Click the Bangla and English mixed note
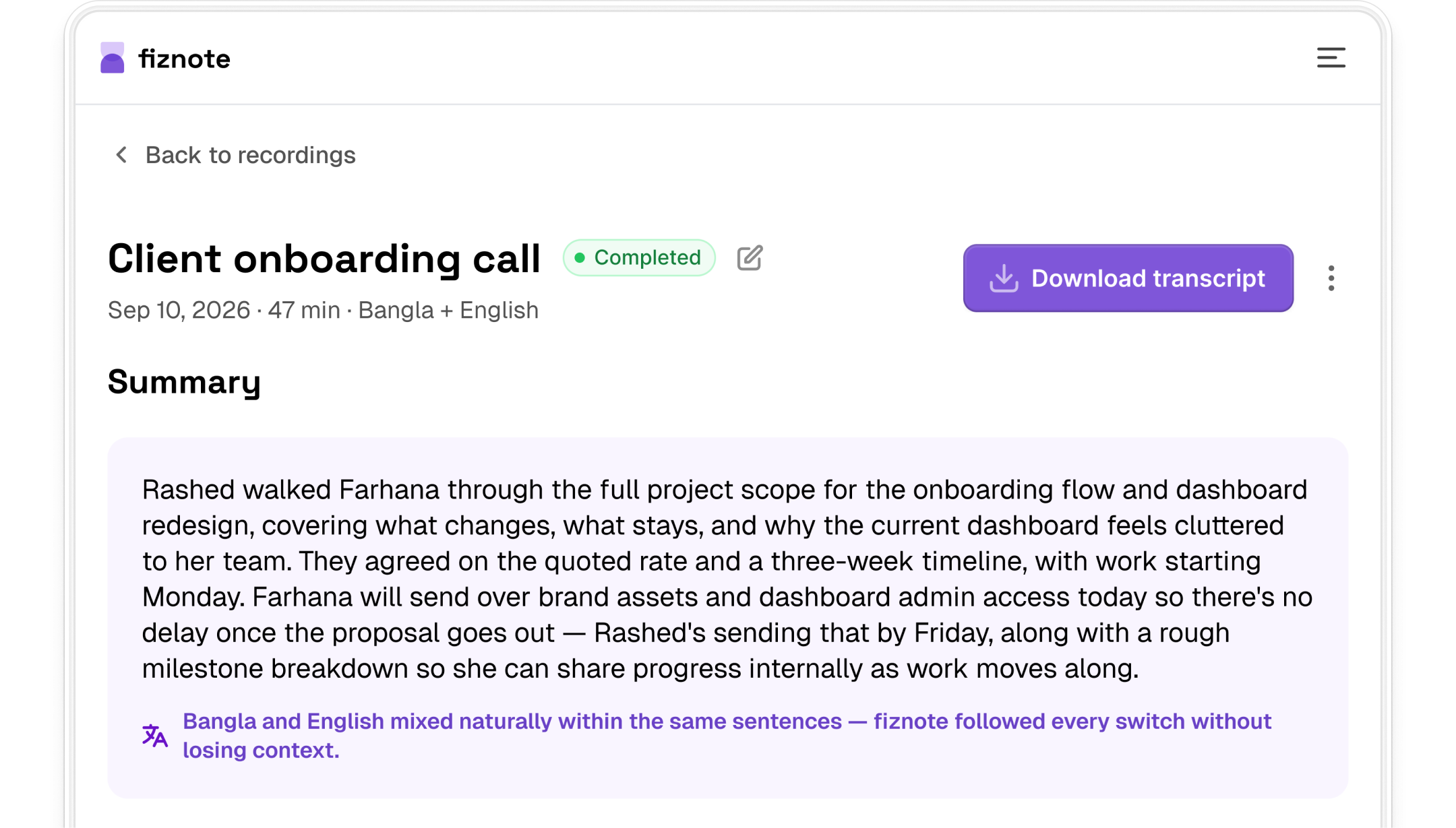1456x828 pixels. point(727,736)
